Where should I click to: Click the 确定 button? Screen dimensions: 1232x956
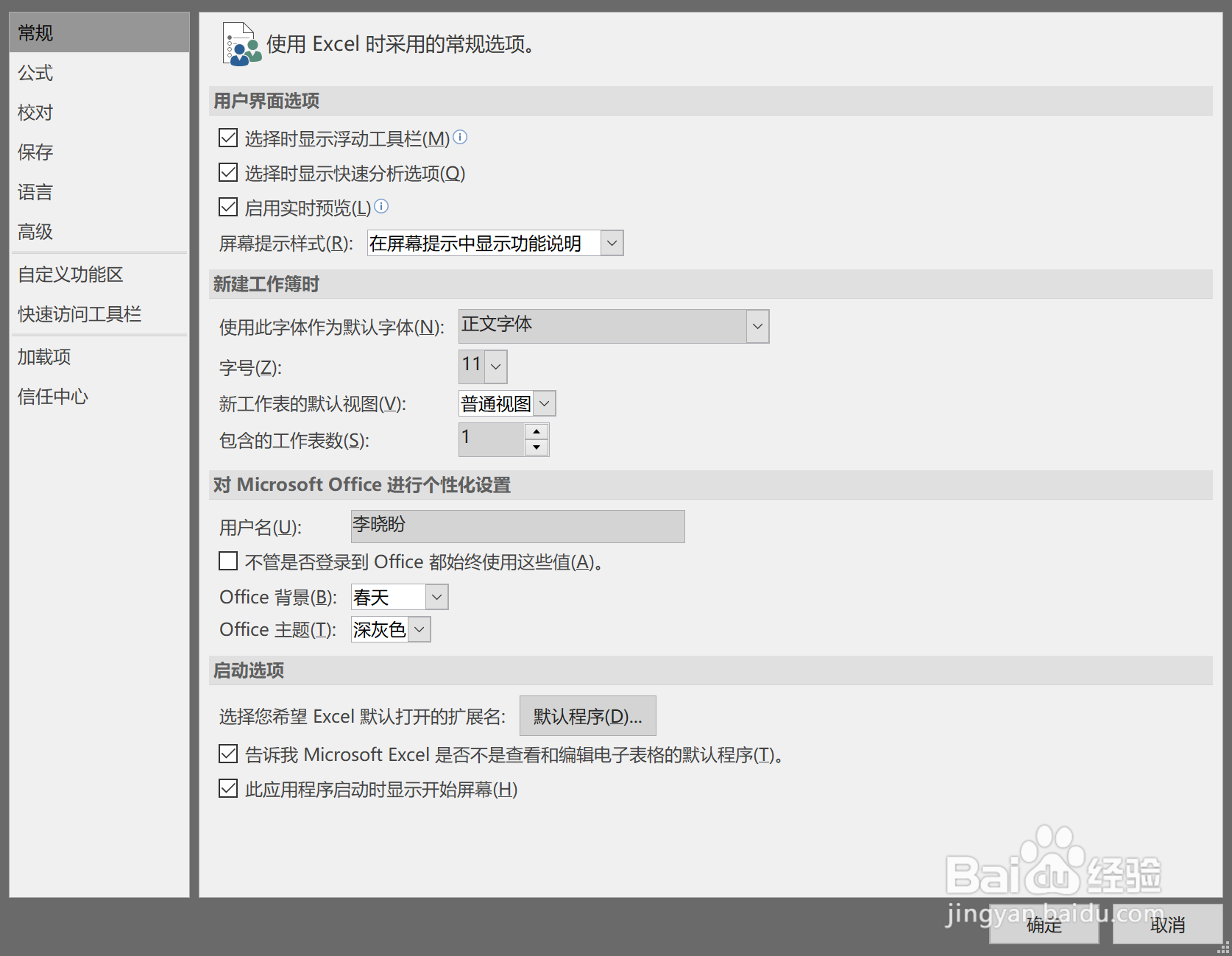pos(1044,924)
